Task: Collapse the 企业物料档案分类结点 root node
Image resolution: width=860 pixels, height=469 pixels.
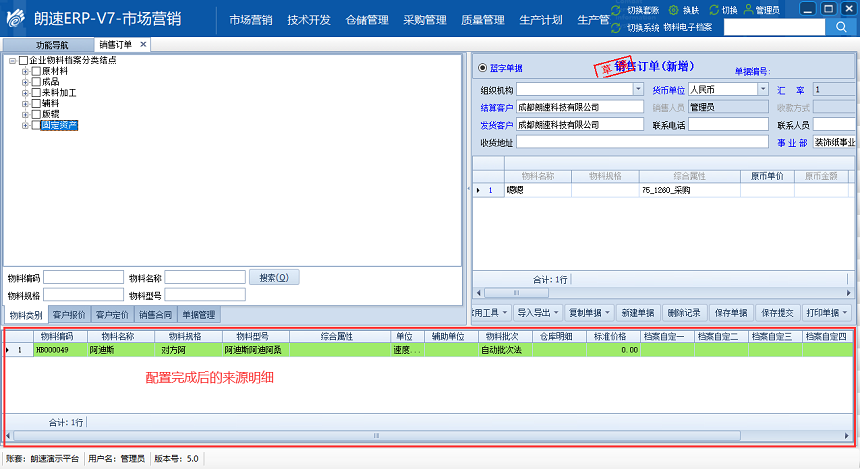Action: (12, 61)
